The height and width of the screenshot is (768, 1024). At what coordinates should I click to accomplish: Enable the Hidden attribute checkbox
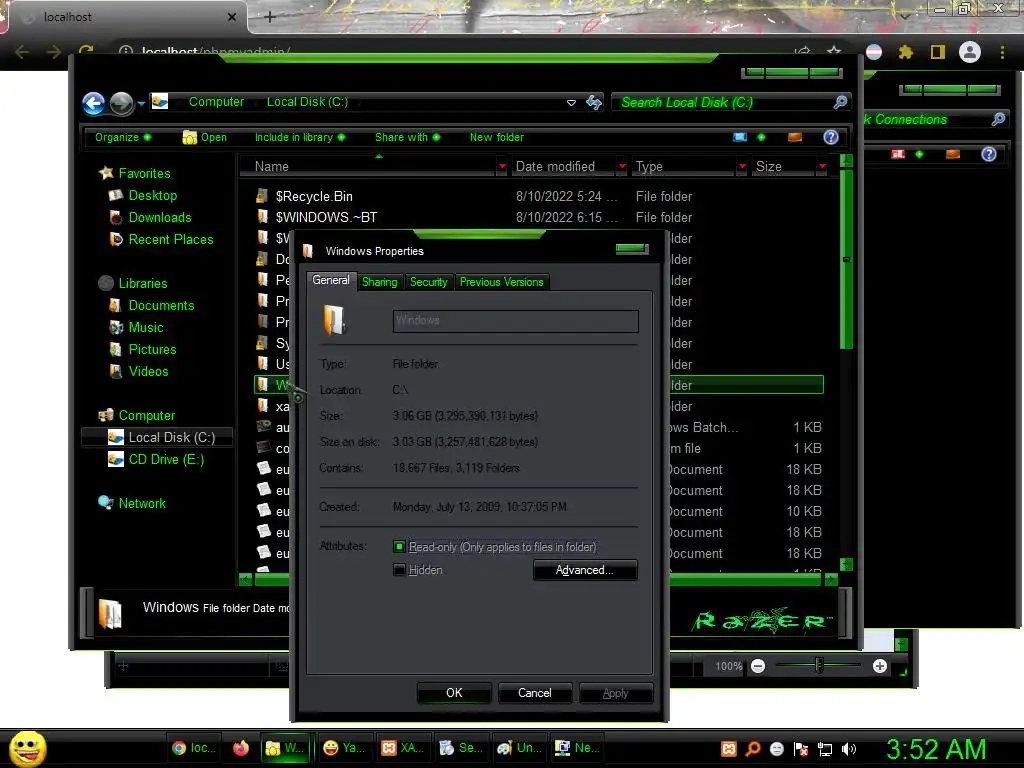pos(399,570)
